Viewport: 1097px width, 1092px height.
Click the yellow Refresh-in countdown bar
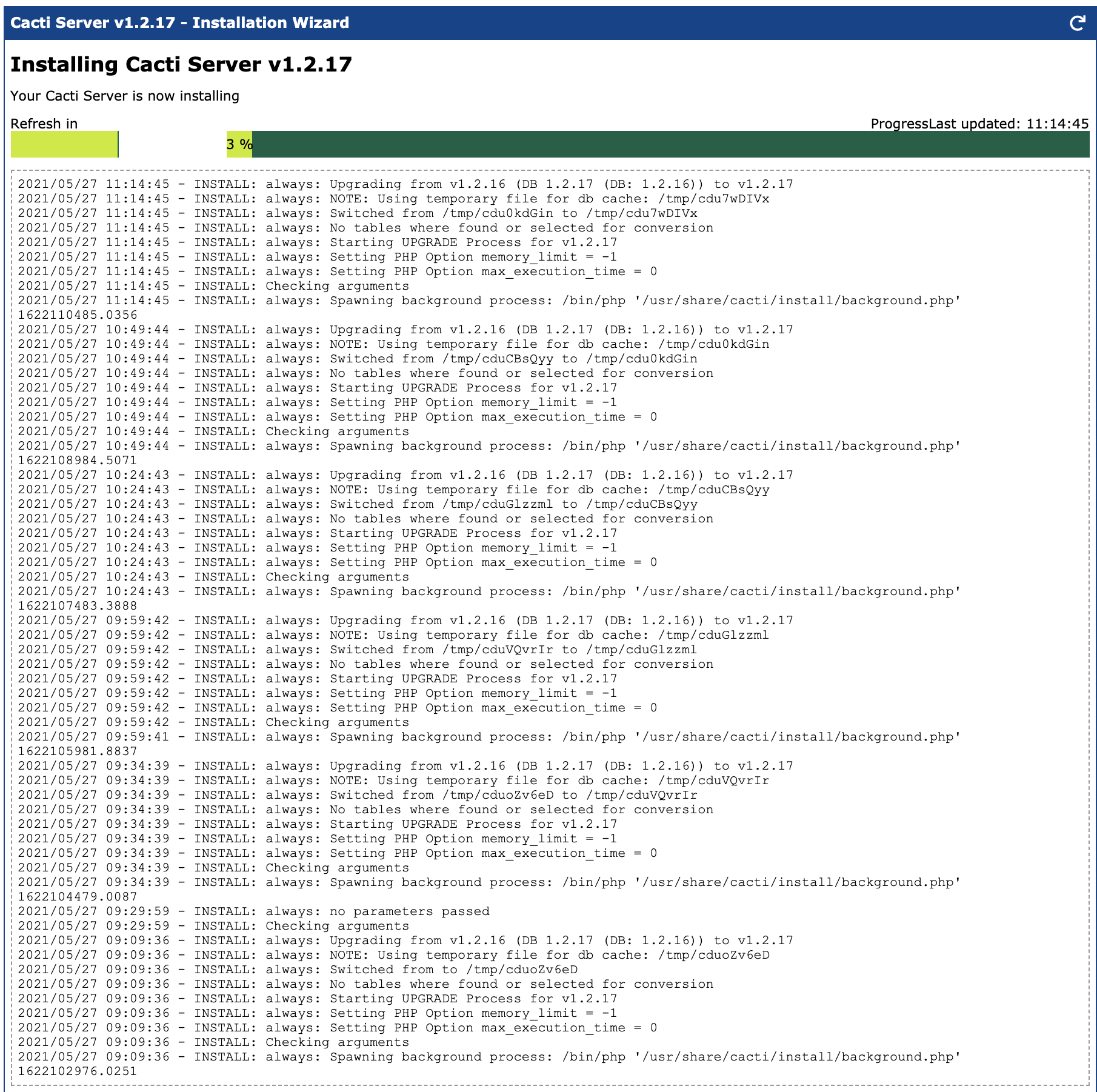[x=64, y=144]
